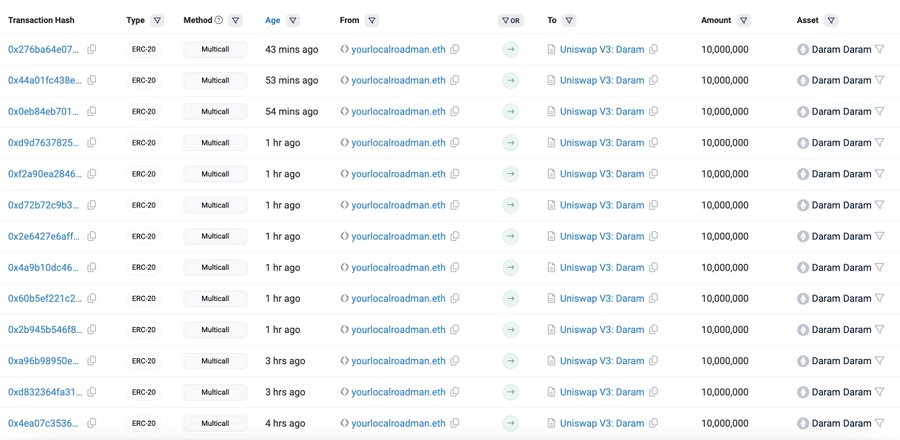Click the Method column help icon
Image resolution: width=900 pixels, height=440 pixels.
click(219, 20)
